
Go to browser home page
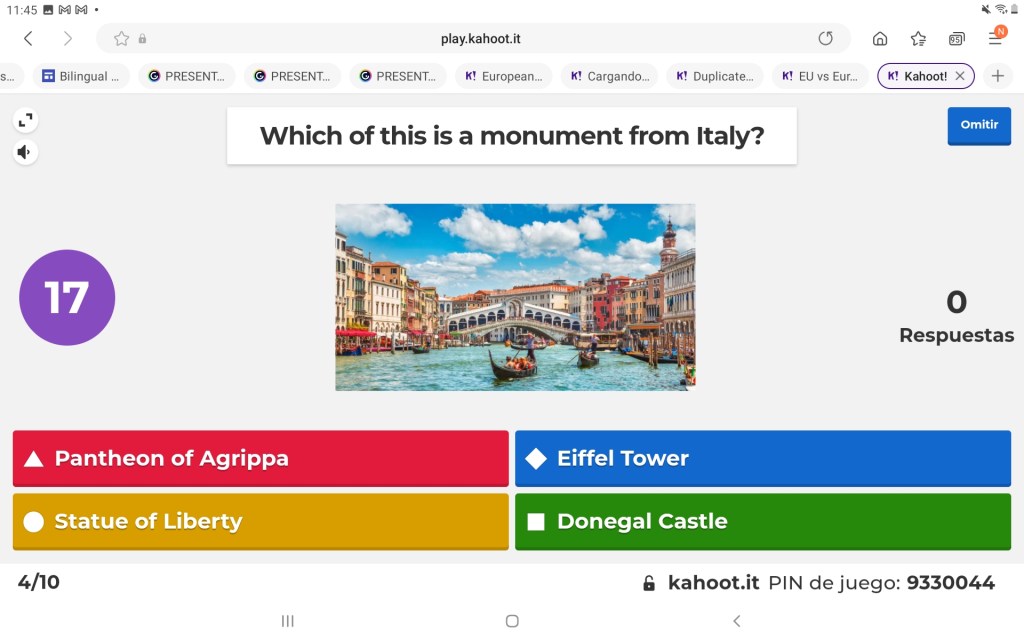(x=880, y=39)
